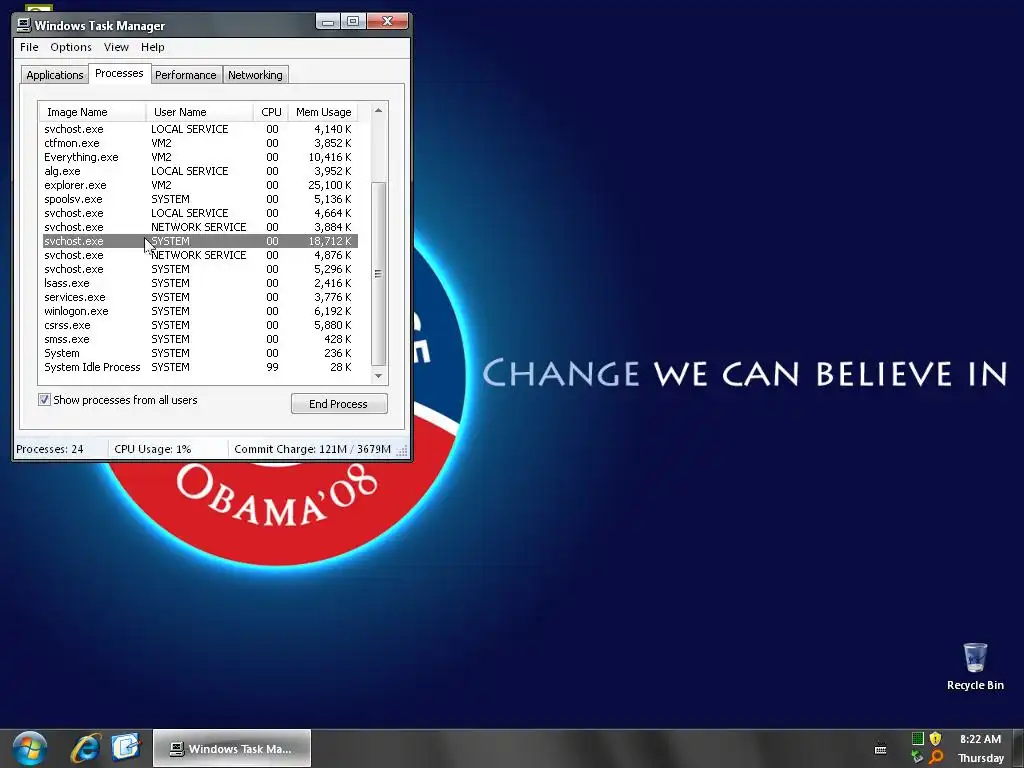Click the keyboard language bar icon in tray
The width and height of the screenshot is (1024, 768).
(880, 748)
